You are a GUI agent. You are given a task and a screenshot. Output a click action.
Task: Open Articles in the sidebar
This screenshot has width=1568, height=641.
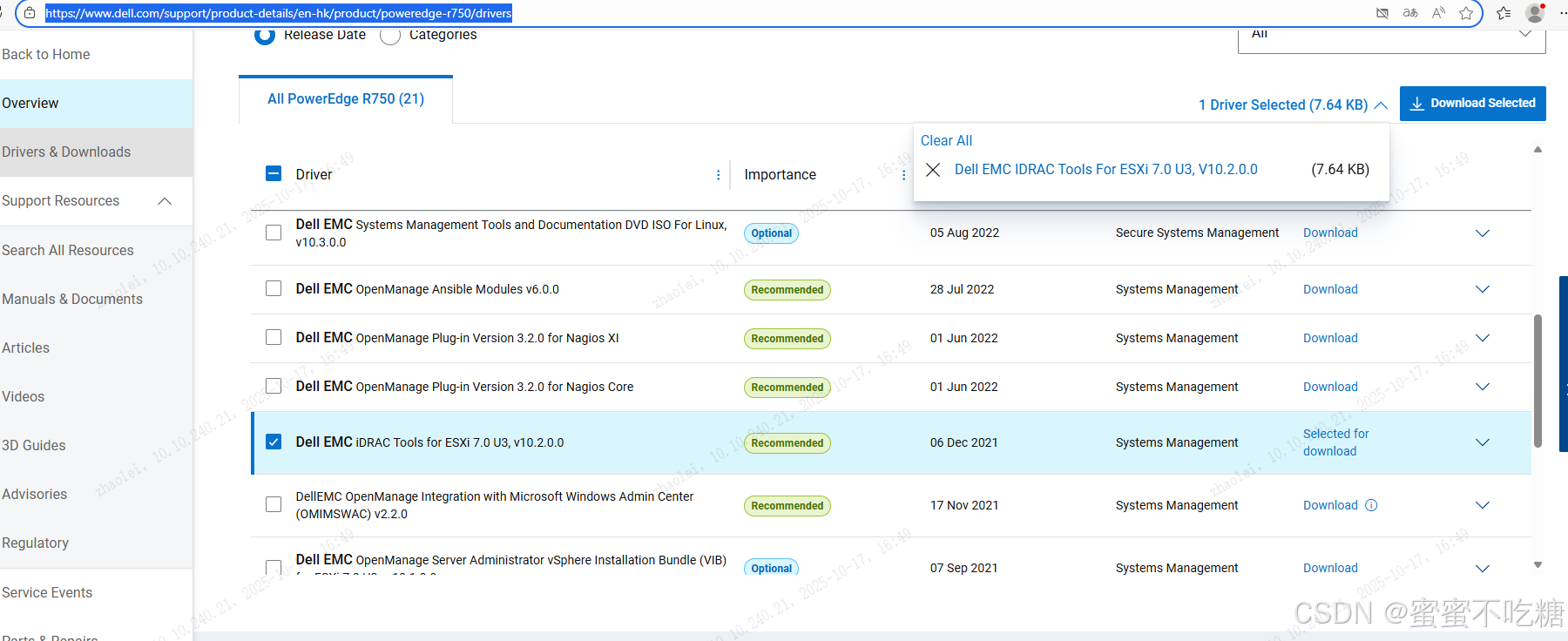[25, 347]
